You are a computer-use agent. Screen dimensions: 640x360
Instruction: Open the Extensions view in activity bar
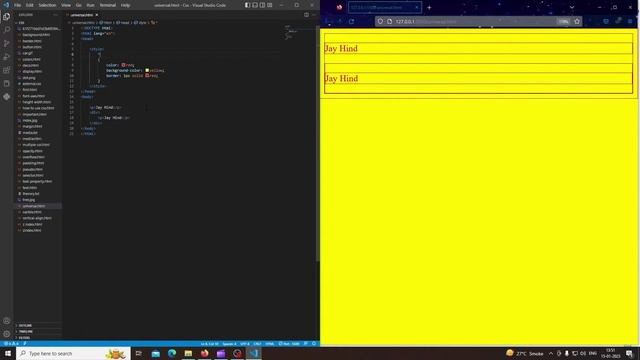(7, 70)
